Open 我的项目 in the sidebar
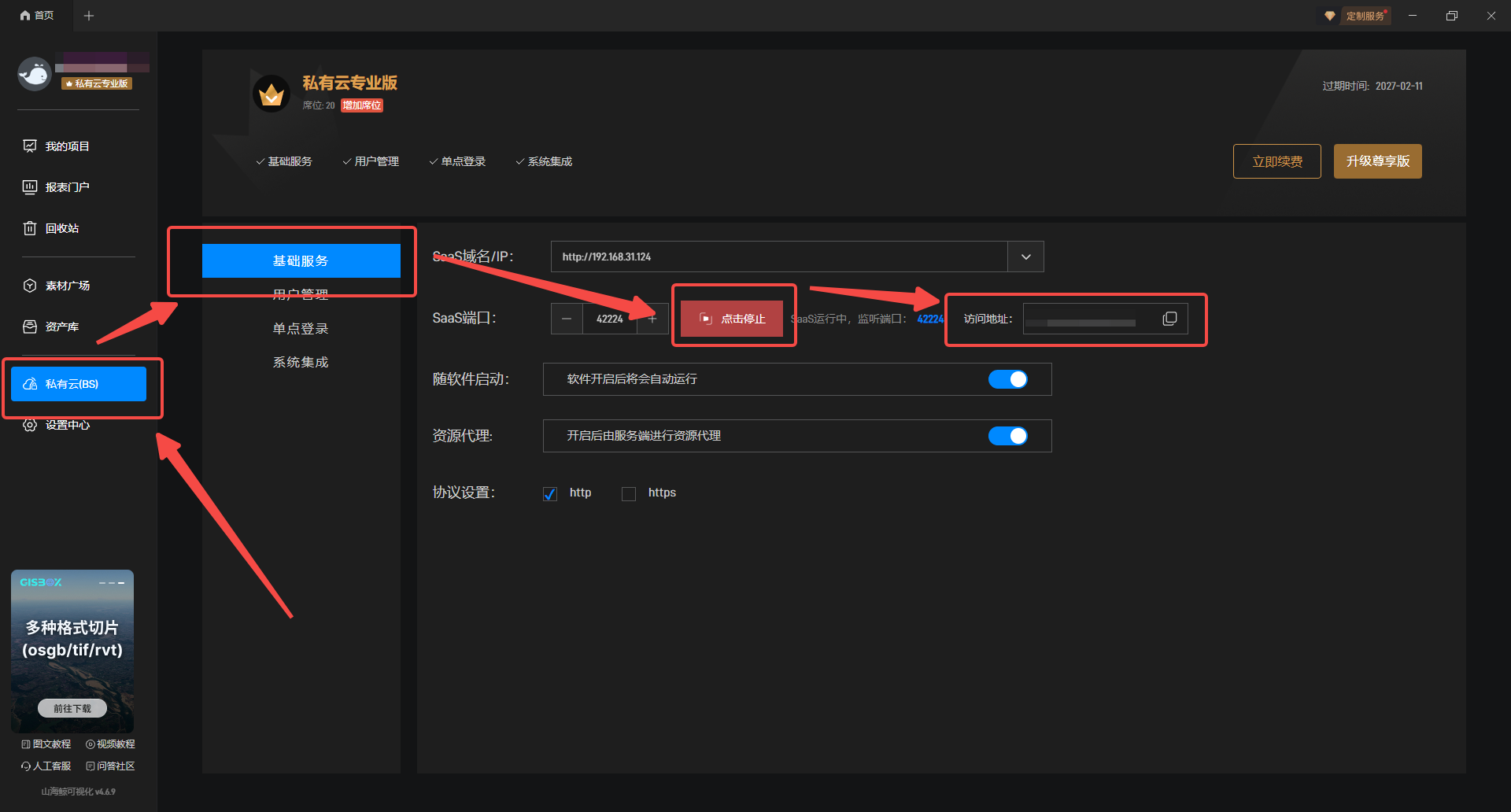The height and width of the screenshot is (812, 1511). click(67, 146)
